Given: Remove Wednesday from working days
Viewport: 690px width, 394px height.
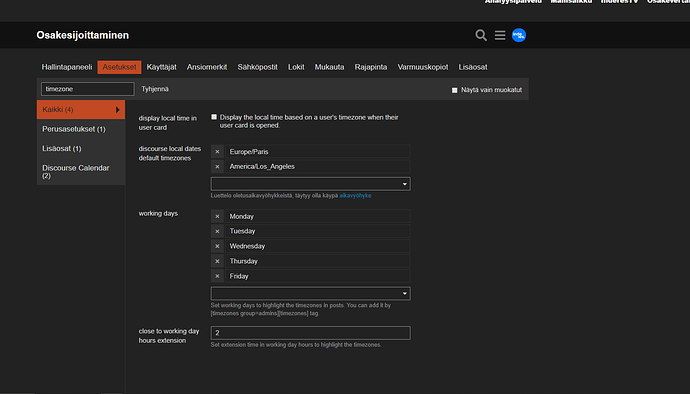Looking at the screenshot, I should pyautogui.click(x=217, y=247).
